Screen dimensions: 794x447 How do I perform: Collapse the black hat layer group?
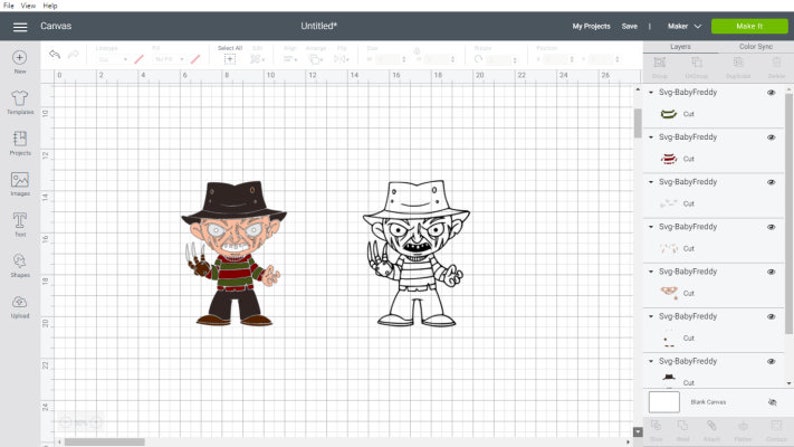(x=651, y=361)
